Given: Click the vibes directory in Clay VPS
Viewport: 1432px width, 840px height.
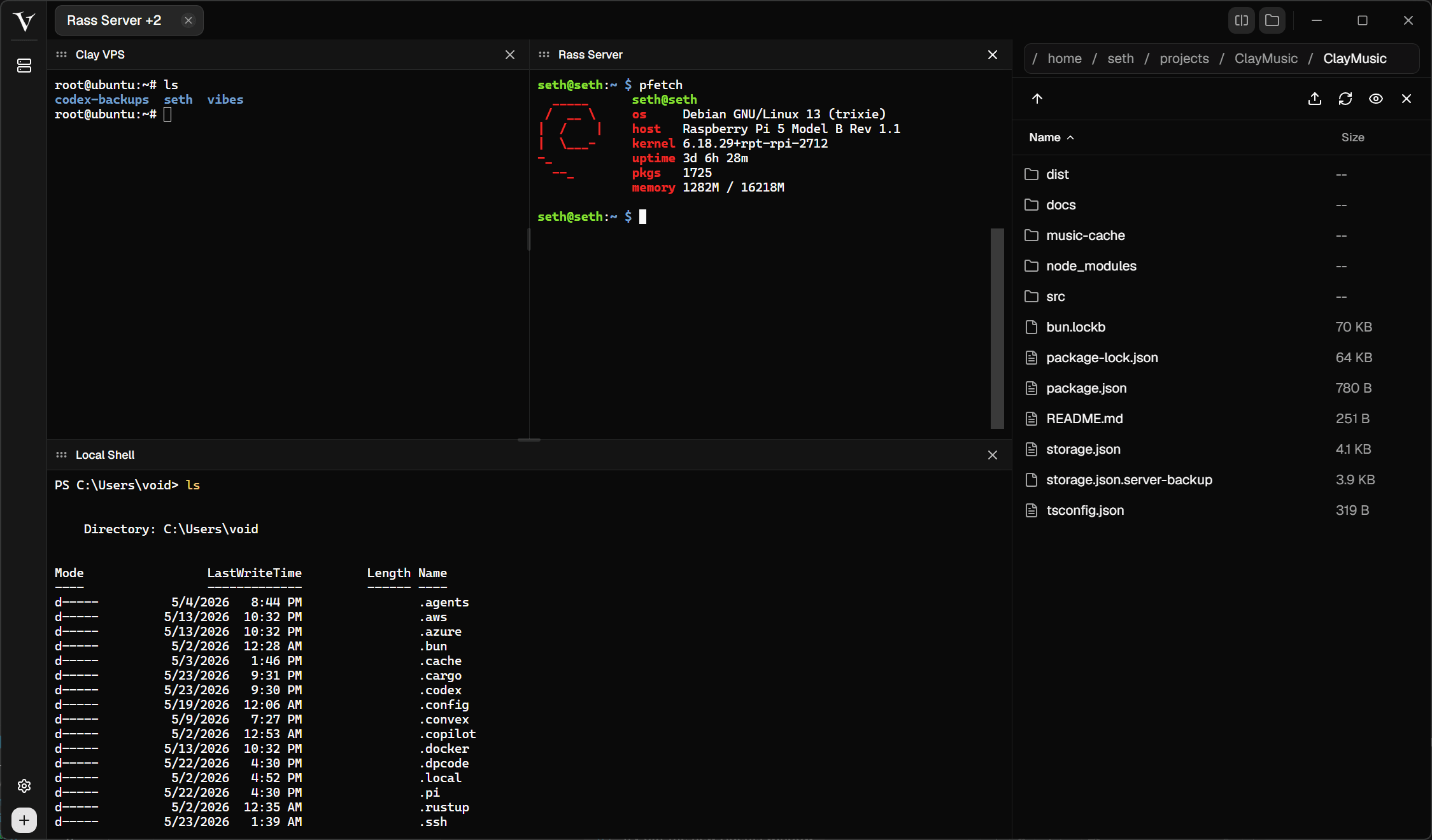Looking at the screenshot, I should click(225, 100).
